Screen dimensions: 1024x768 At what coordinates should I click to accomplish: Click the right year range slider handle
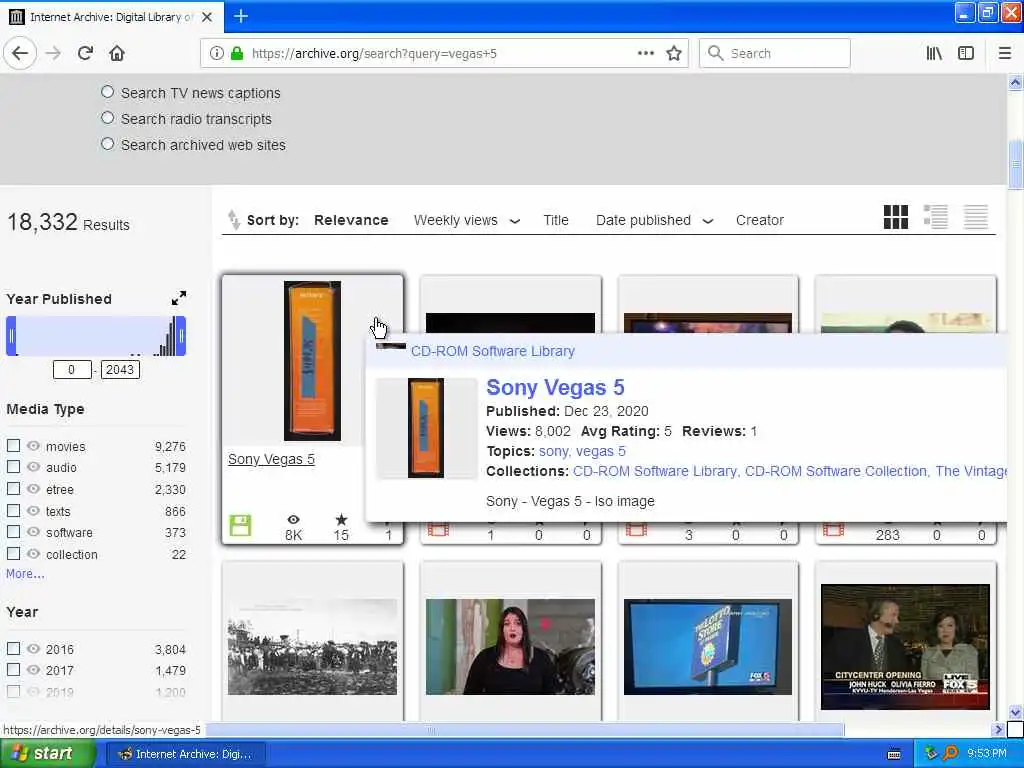[181, 336]
